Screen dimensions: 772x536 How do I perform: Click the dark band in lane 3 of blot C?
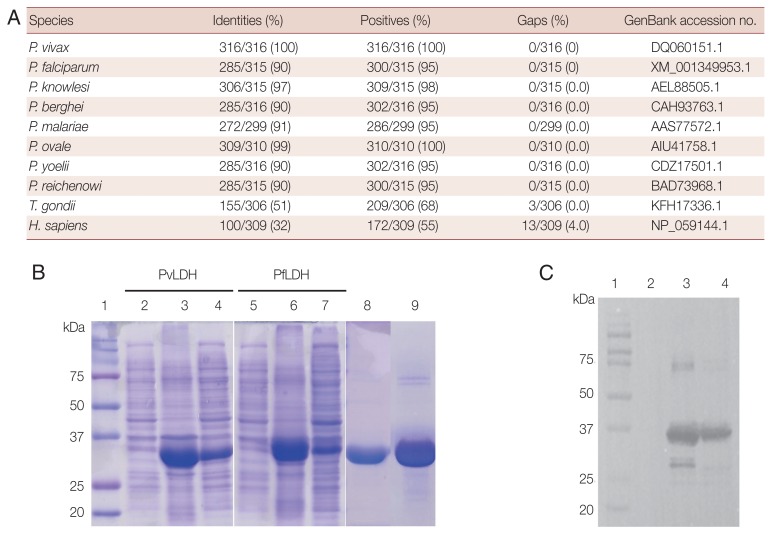point(683,435)
